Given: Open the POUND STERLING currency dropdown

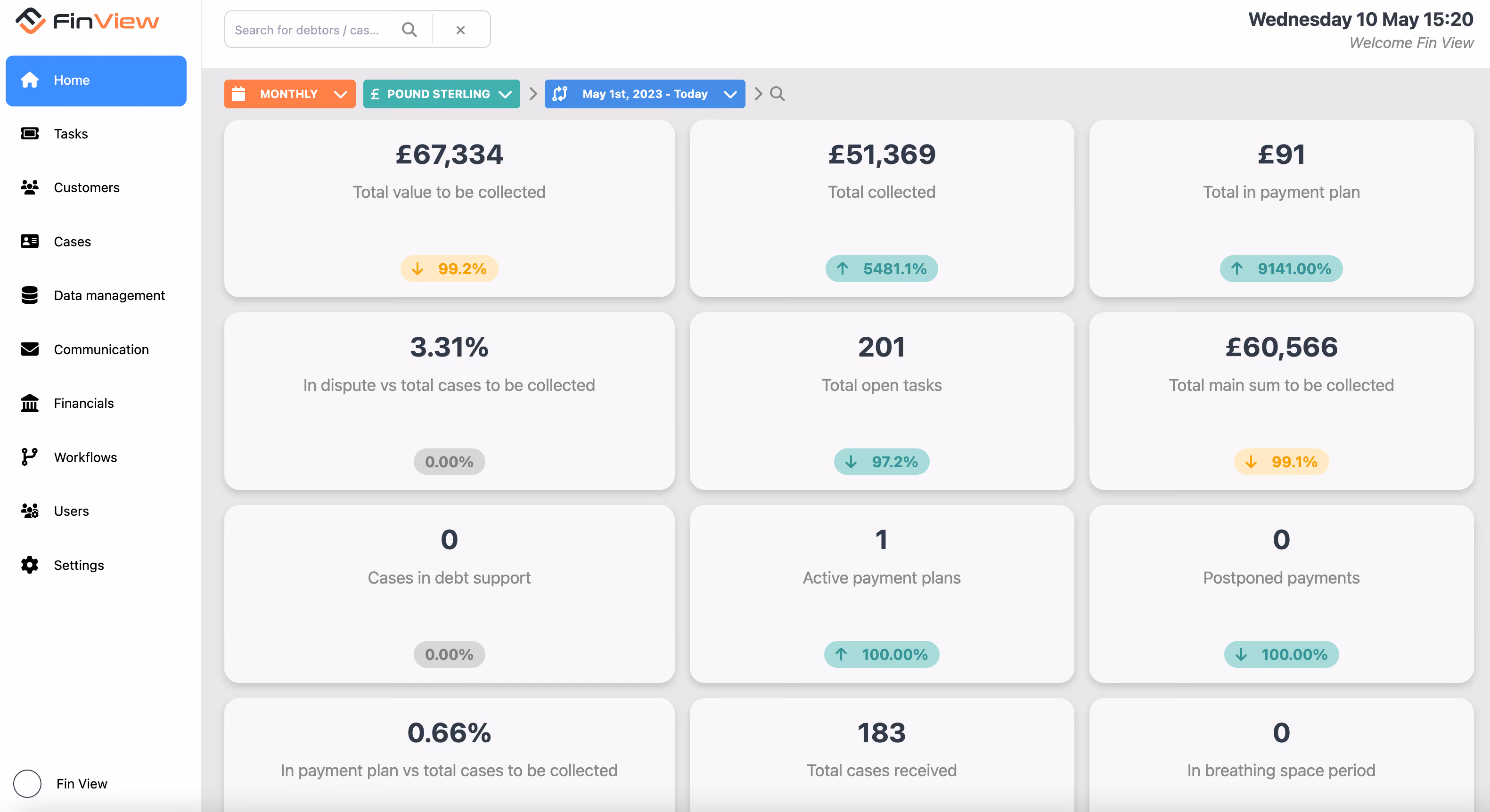Looking at the screenshot, I should [x=442, y=94].
